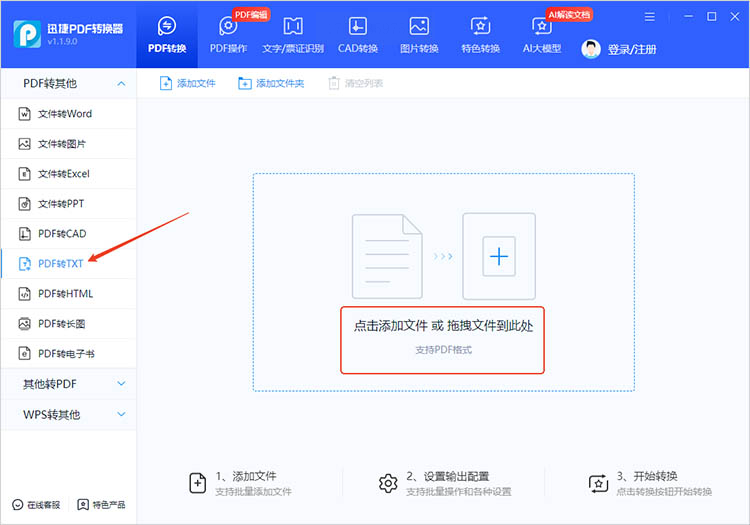Collapse the PDF转其他 section

pyautogui.click(x=68, y=83)
